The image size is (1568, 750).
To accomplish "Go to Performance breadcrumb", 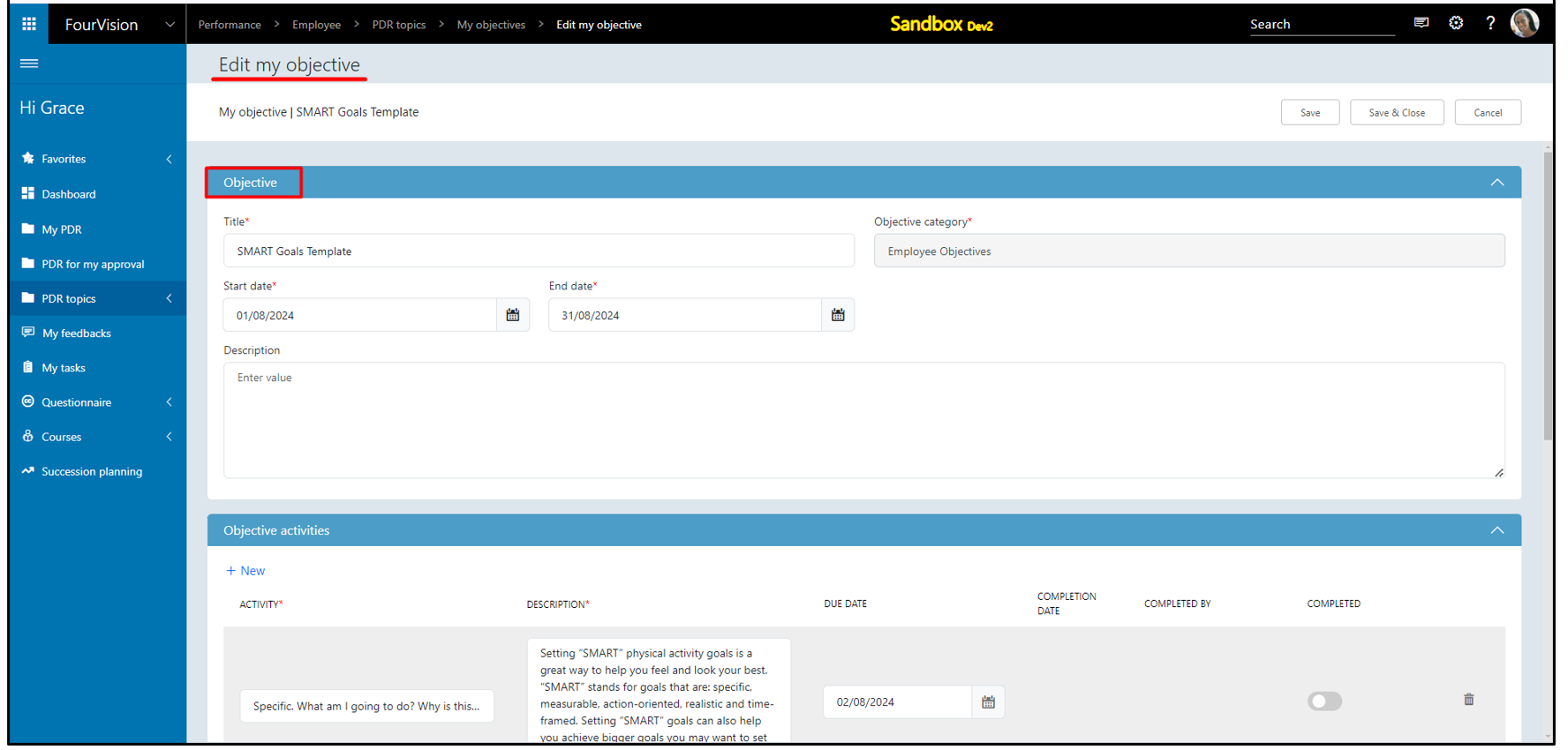I will click(230, 25).
